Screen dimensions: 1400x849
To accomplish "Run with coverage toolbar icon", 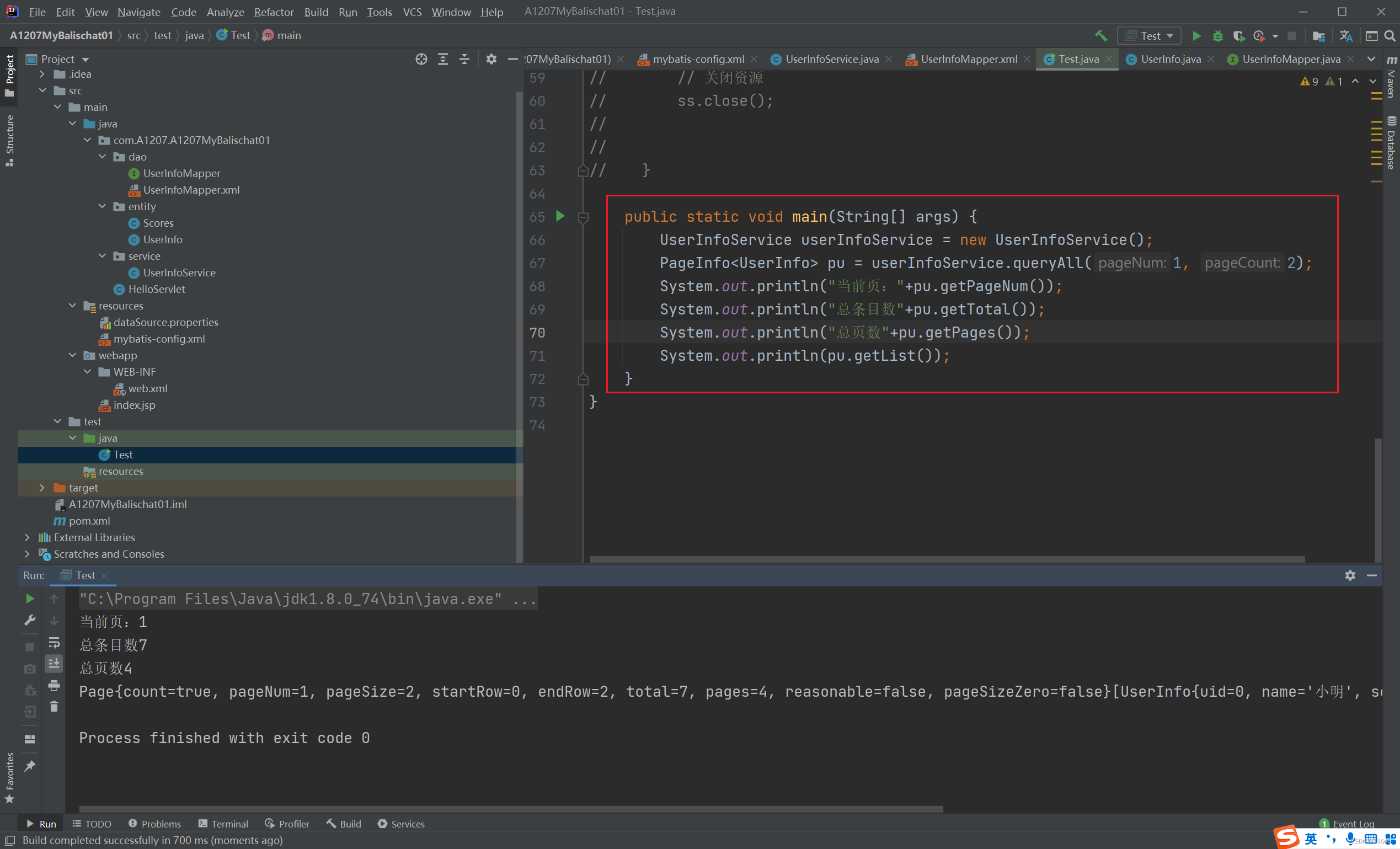I will (x=1238, y=36).
